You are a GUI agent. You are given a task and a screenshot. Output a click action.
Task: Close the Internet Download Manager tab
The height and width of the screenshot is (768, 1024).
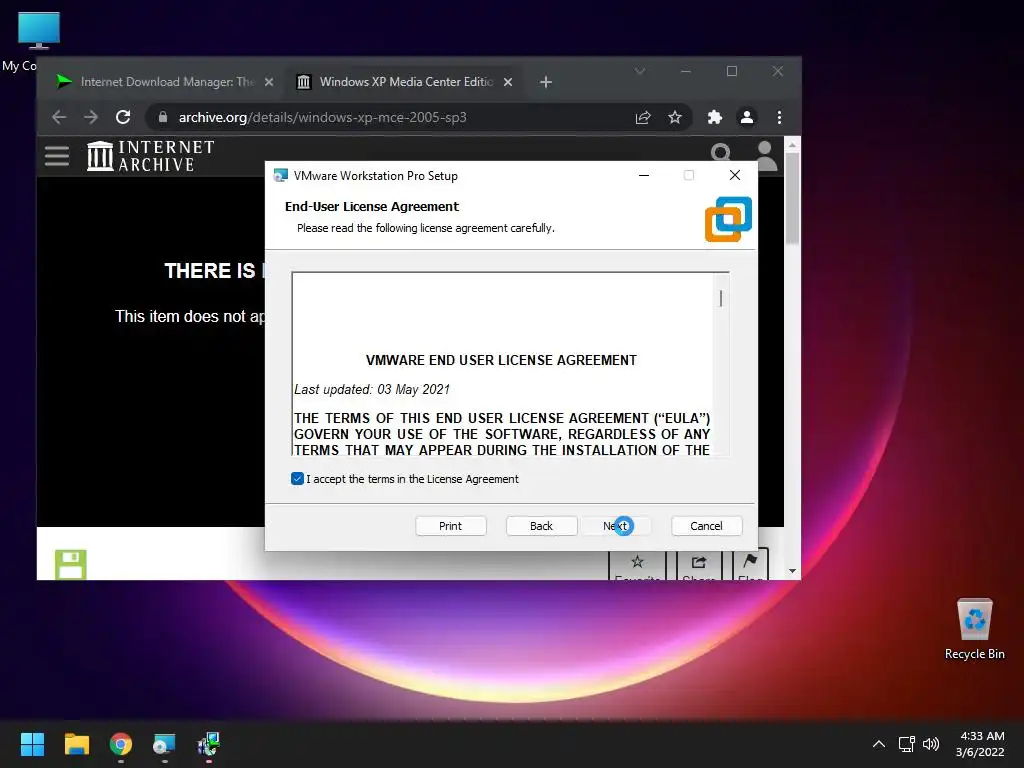point(268,82)
